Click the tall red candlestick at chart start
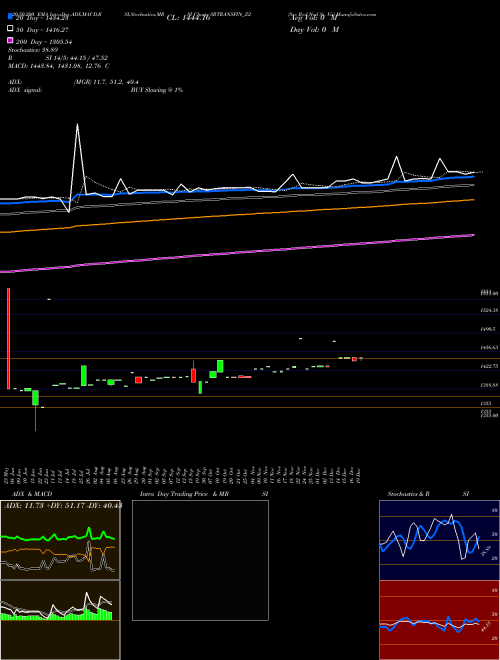This screenshot has height=660, width=500. click(8, 338)
